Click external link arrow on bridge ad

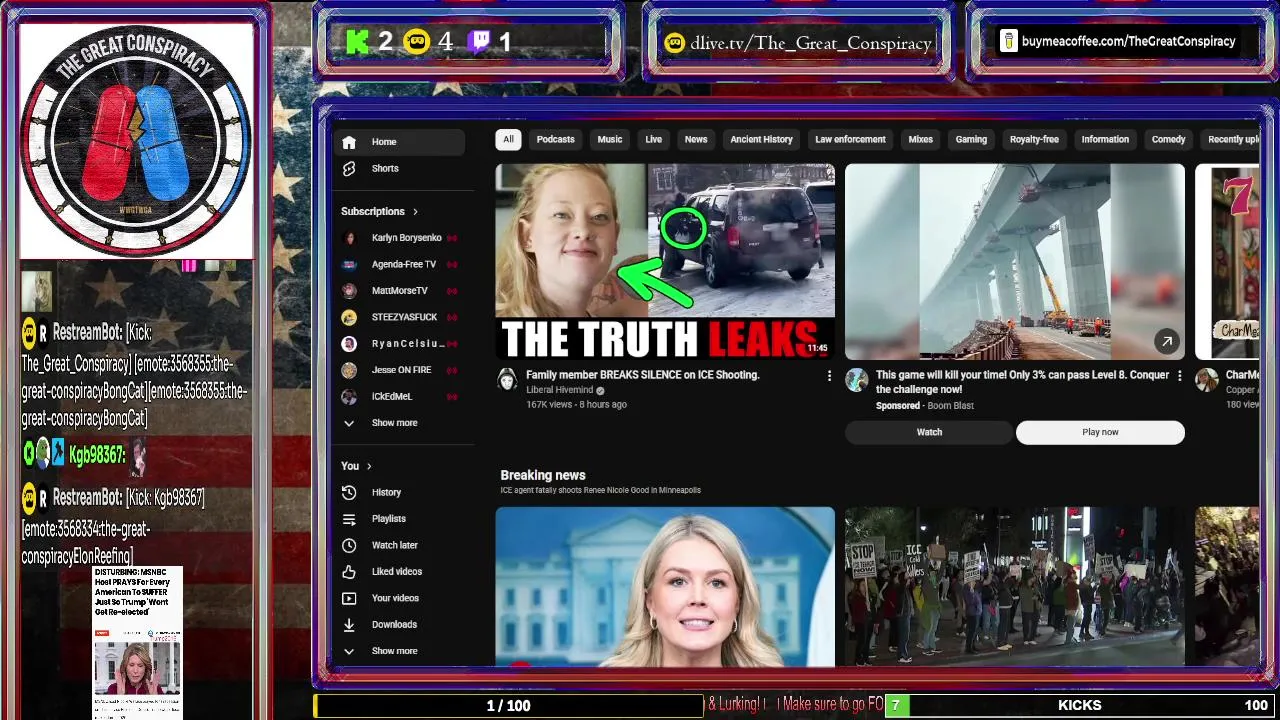point(1167,342)
